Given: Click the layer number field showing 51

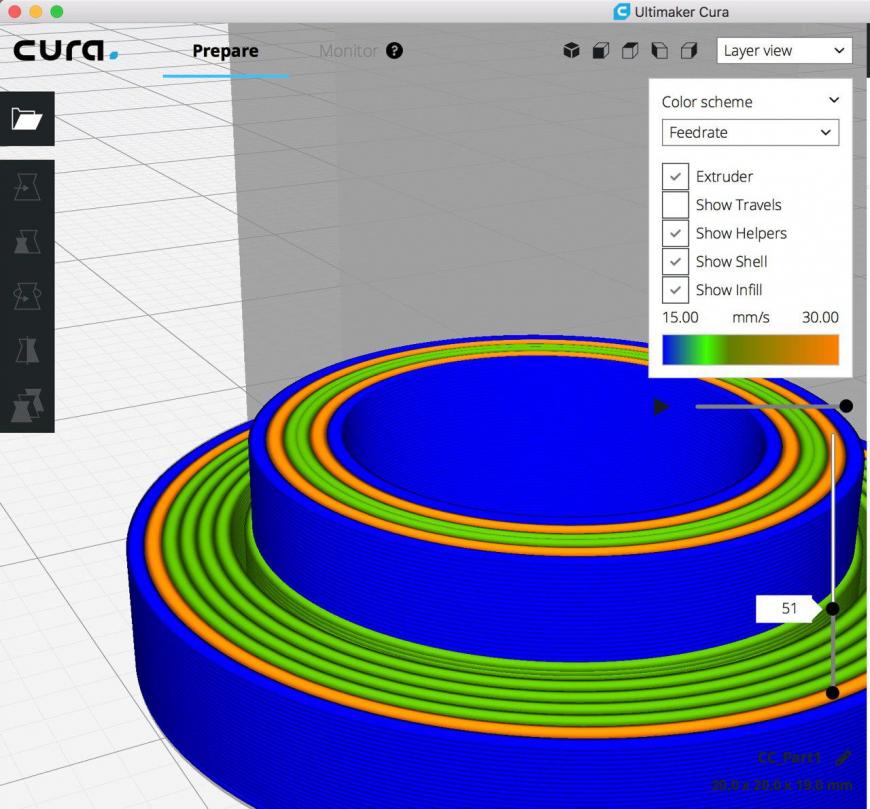Looking at the screenshot, I should click(x=788, y=609).
